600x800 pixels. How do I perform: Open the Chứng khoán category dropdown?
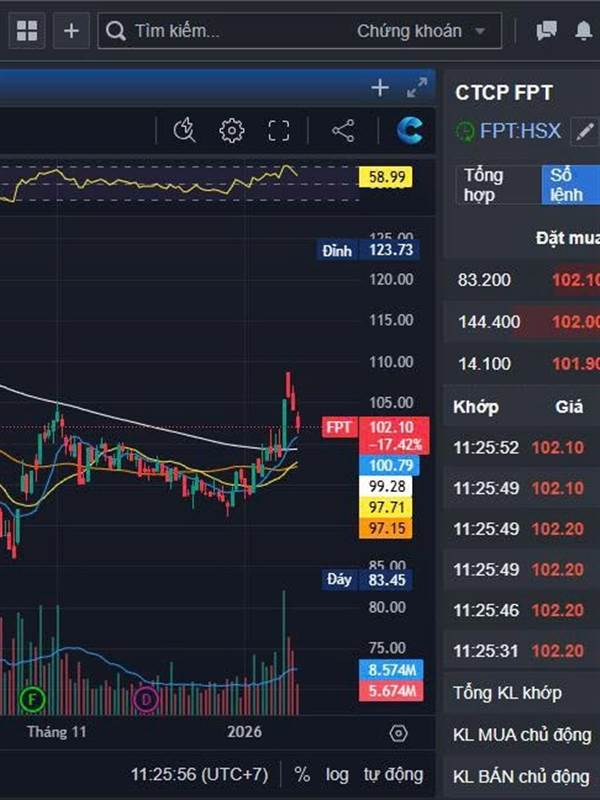(420, 31)
